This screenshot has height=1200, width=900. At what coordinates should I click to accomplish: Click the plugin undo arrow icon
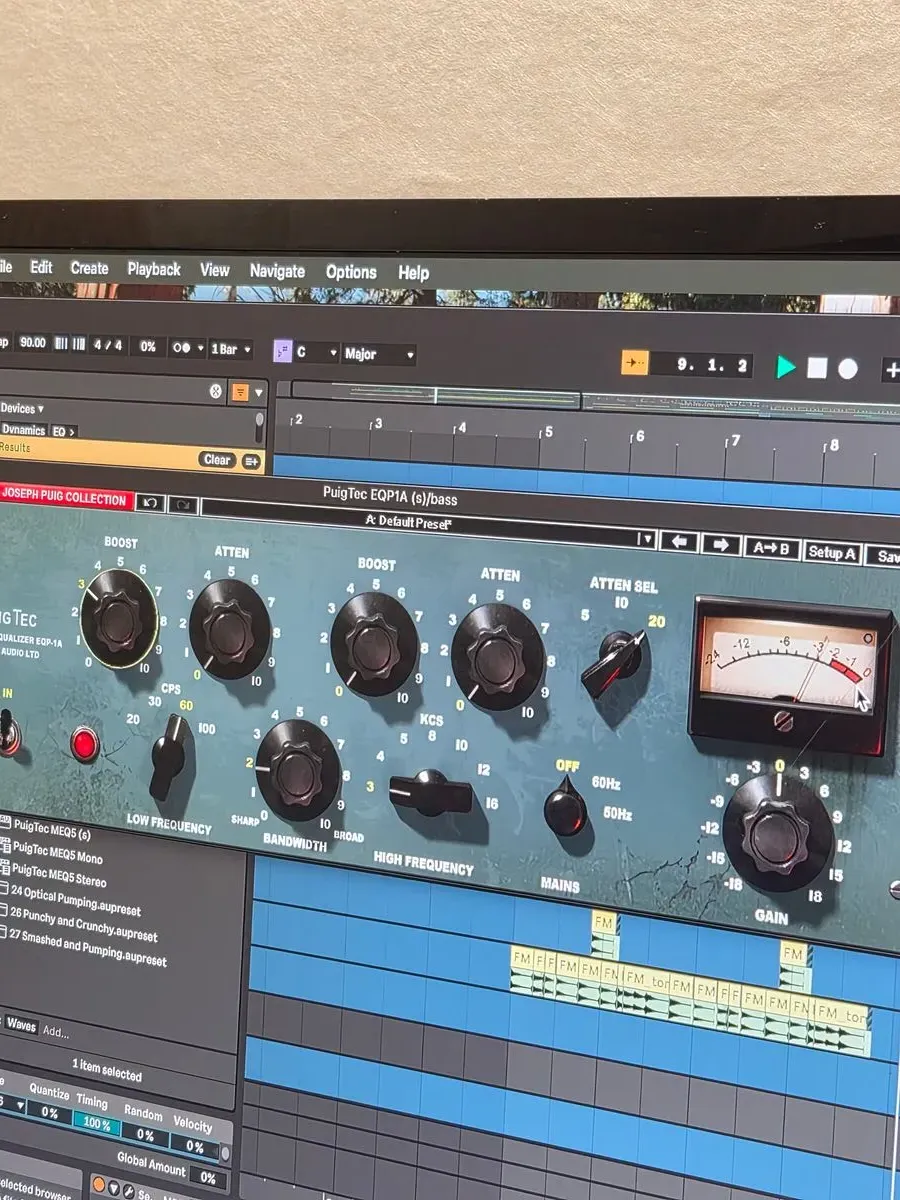point(151,502)
